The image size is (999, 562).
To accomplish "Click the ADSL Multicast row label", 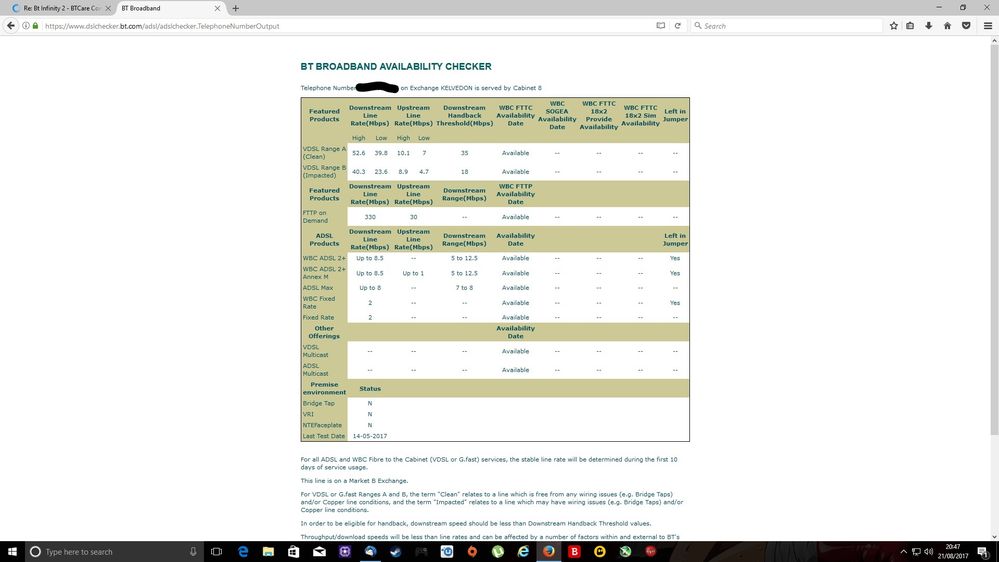I will pos(315,370).
